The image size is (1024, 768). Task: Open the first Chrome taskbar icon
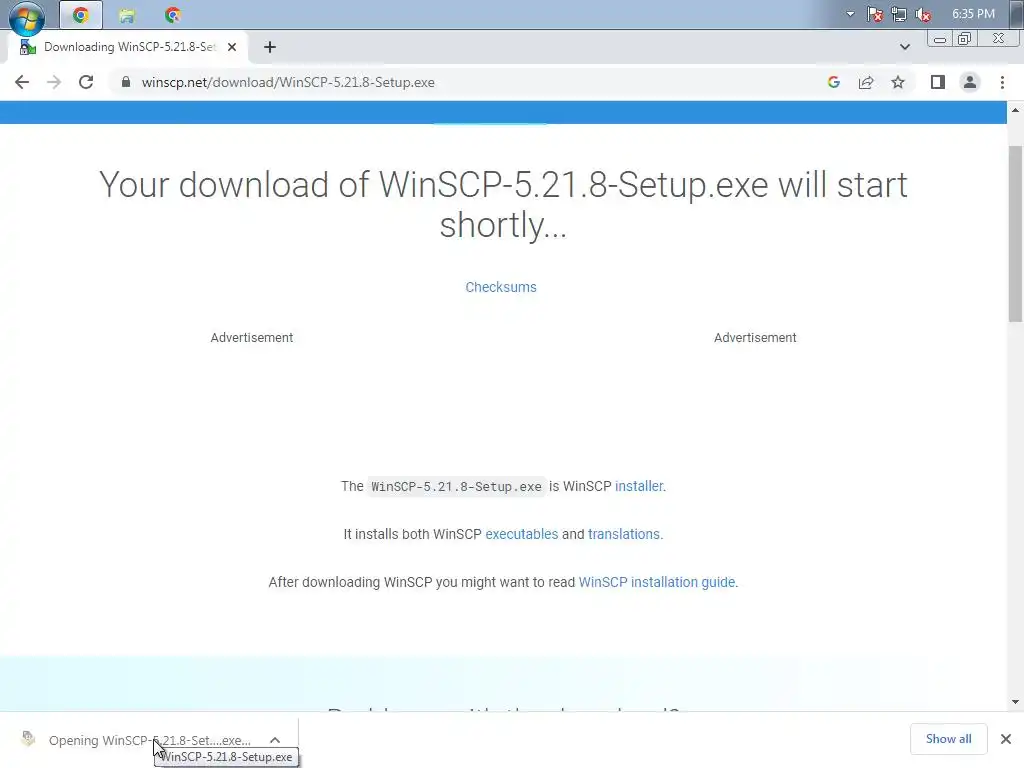81,15
